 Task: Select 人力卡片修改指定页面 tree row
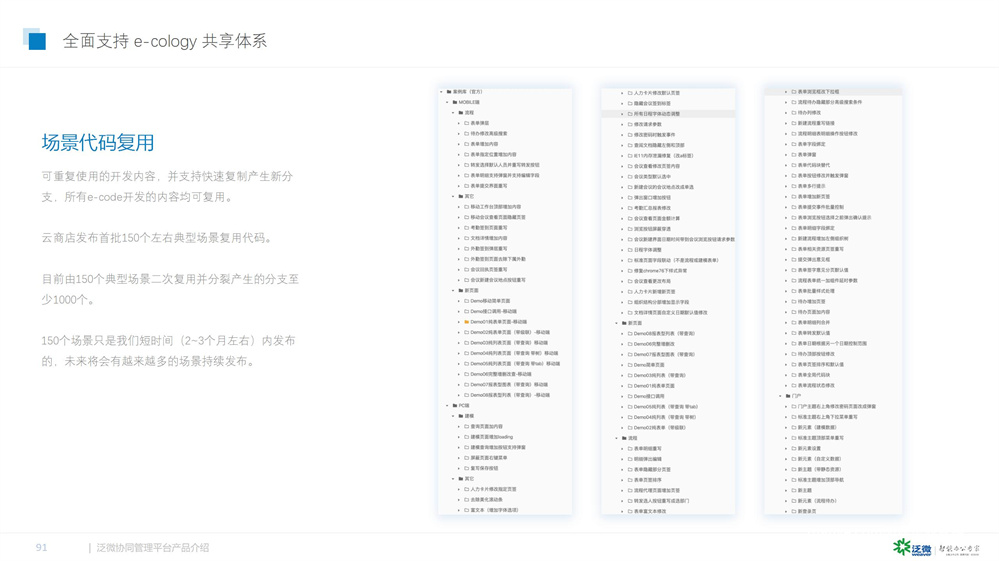coord(493,489)
